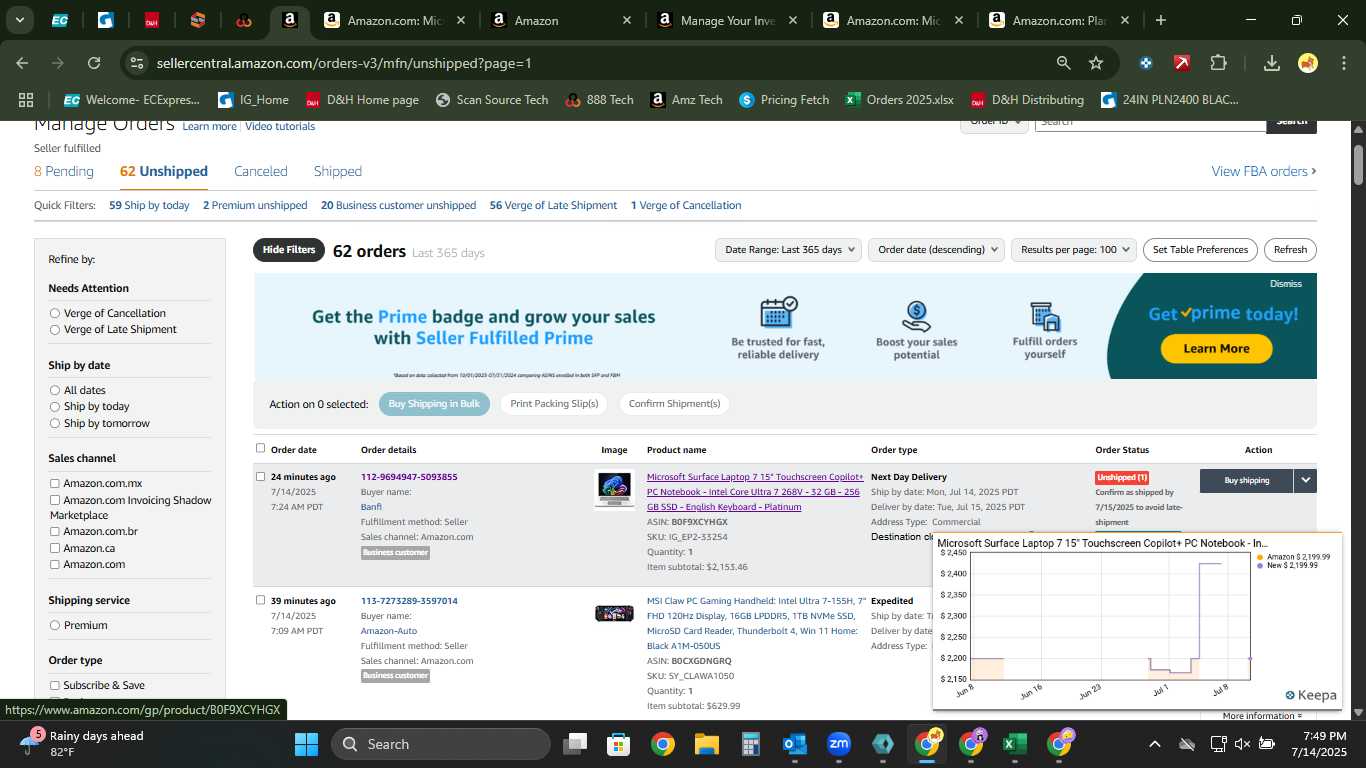Check Amazon.ca sales channel

click(55, 548)
